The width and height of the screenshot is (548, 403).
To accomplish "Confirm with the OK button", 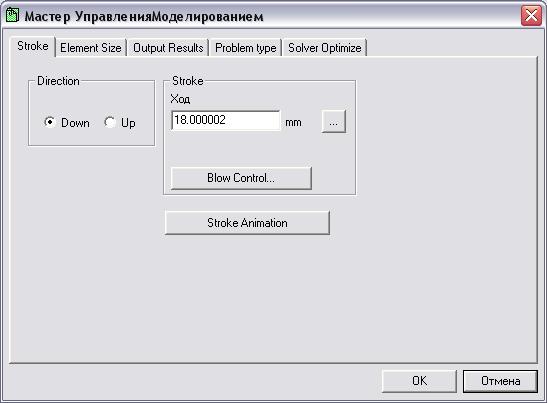I will click(x=419, y=381).
